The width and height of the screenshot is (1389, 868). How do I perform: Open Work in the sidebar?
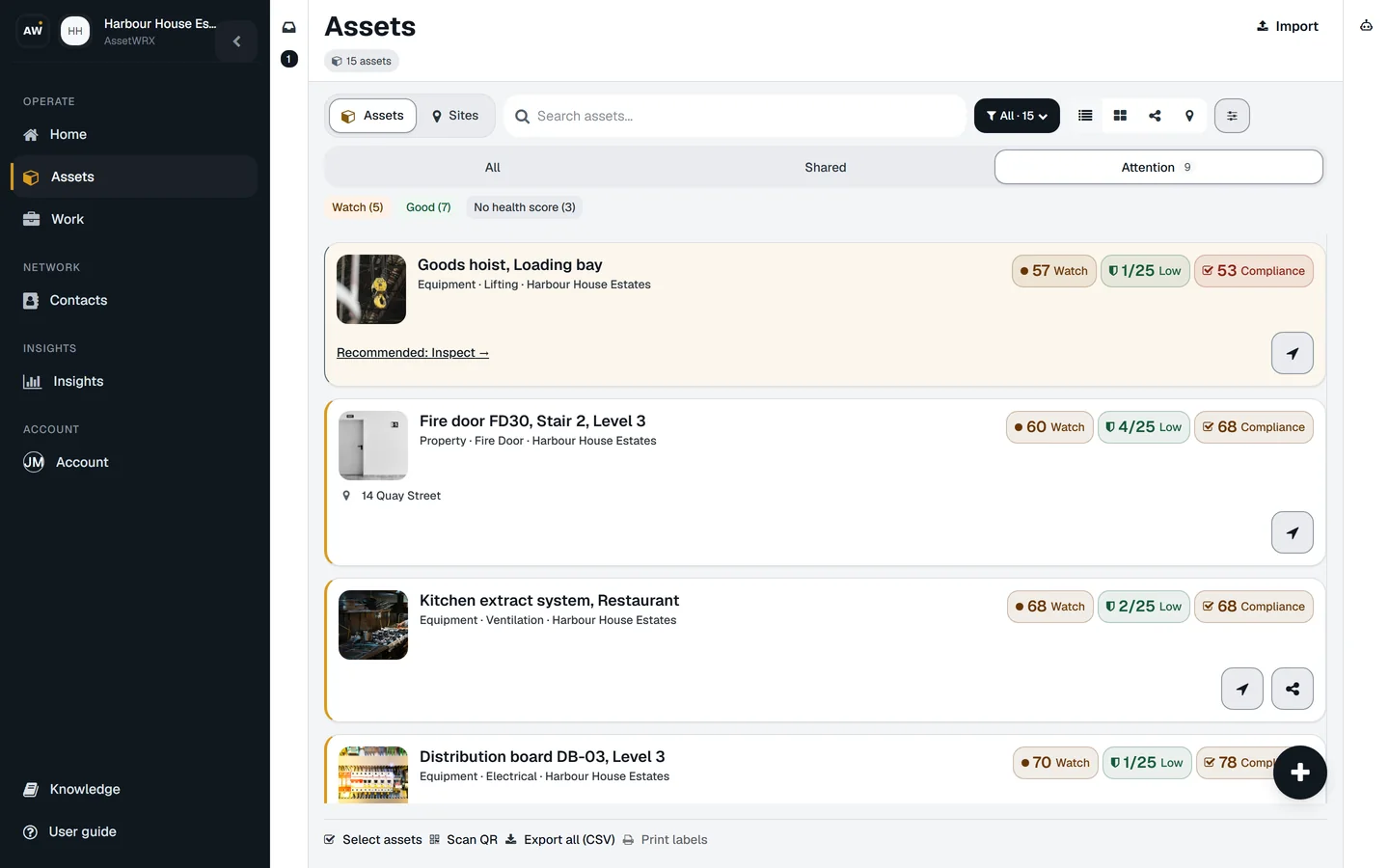135,219
